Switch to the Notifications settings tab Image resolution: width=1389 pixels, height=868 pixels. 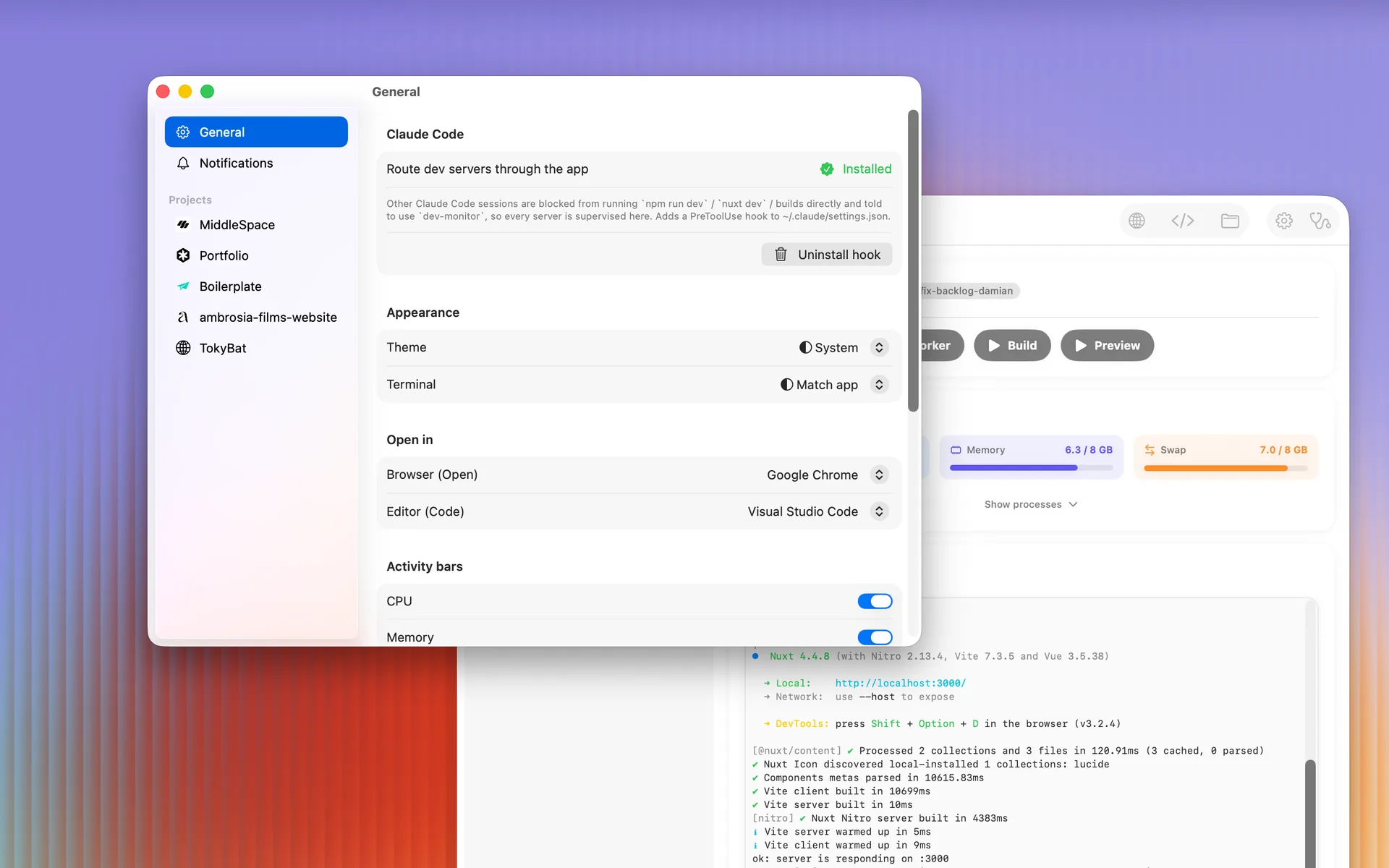point(256,163)
